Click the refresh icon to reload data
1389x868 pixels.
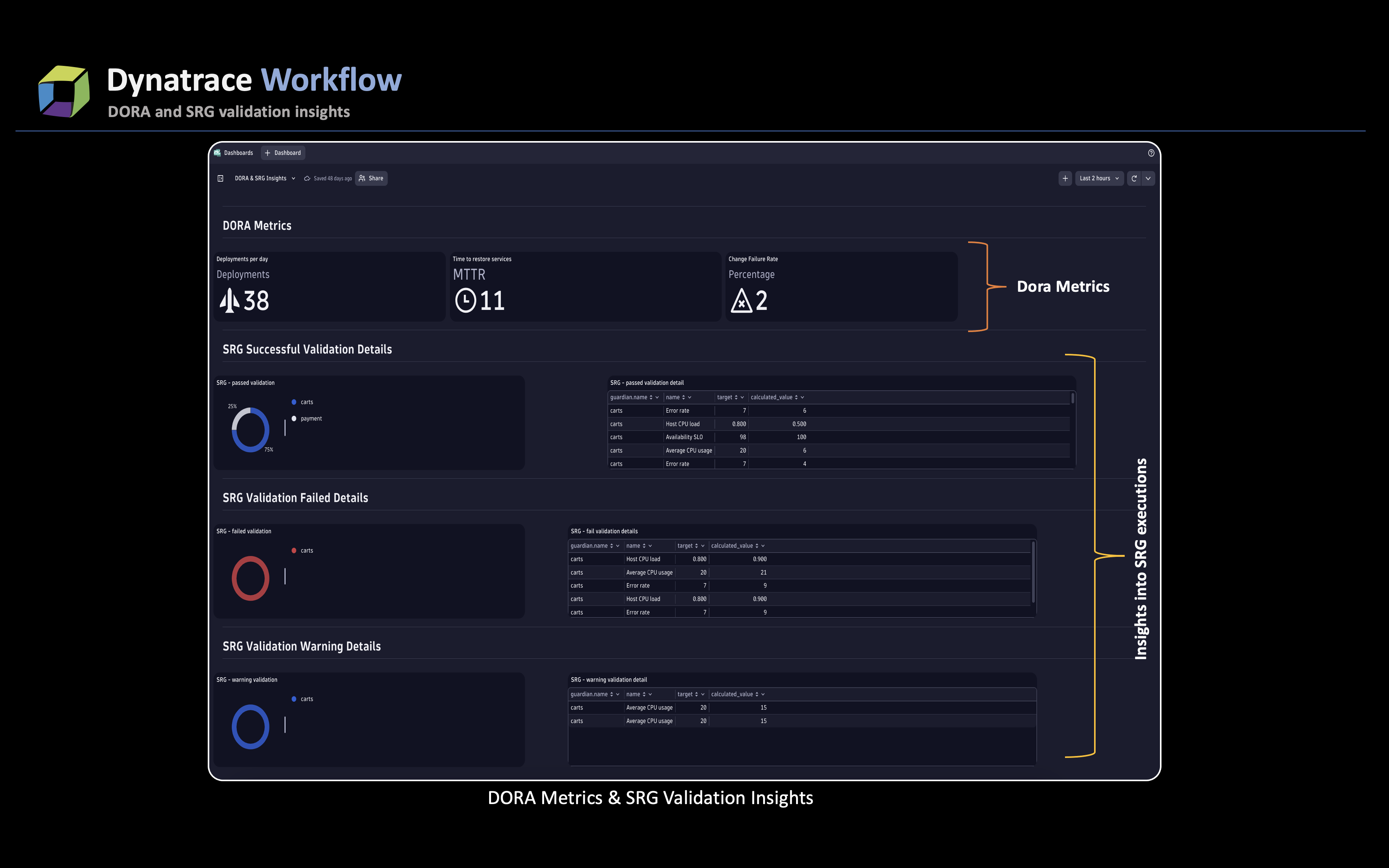[x=1134, y=179]
